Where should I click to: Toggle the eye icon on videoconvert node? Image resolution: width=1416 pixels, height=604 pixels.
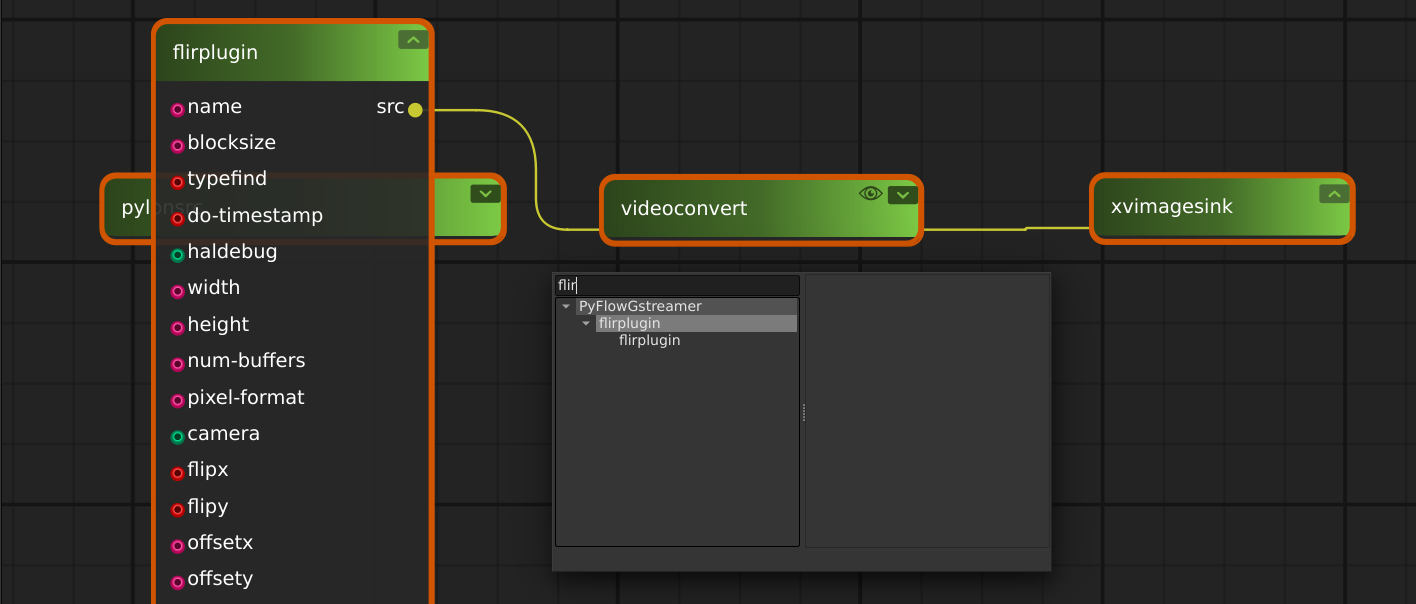coord(870,194)
